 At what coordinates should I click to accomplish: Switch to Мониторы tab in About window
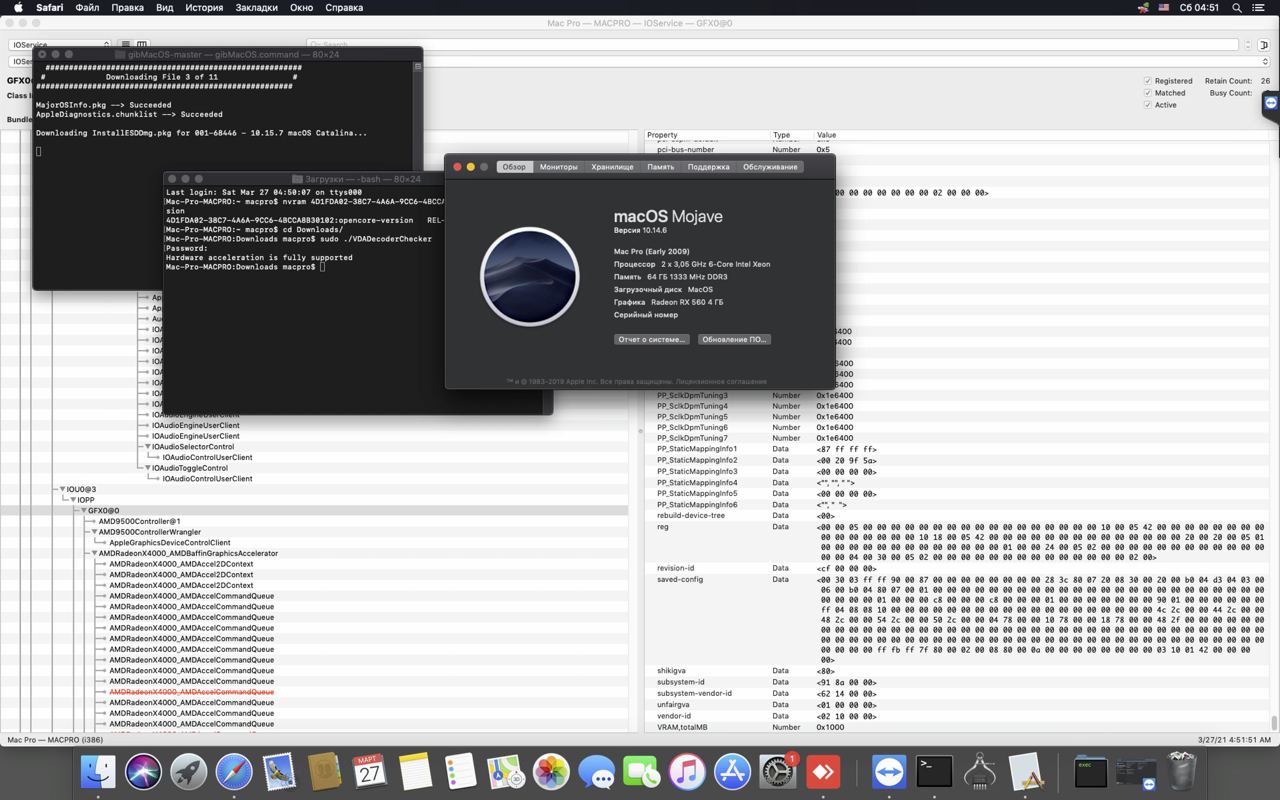(x=559, y=167)
